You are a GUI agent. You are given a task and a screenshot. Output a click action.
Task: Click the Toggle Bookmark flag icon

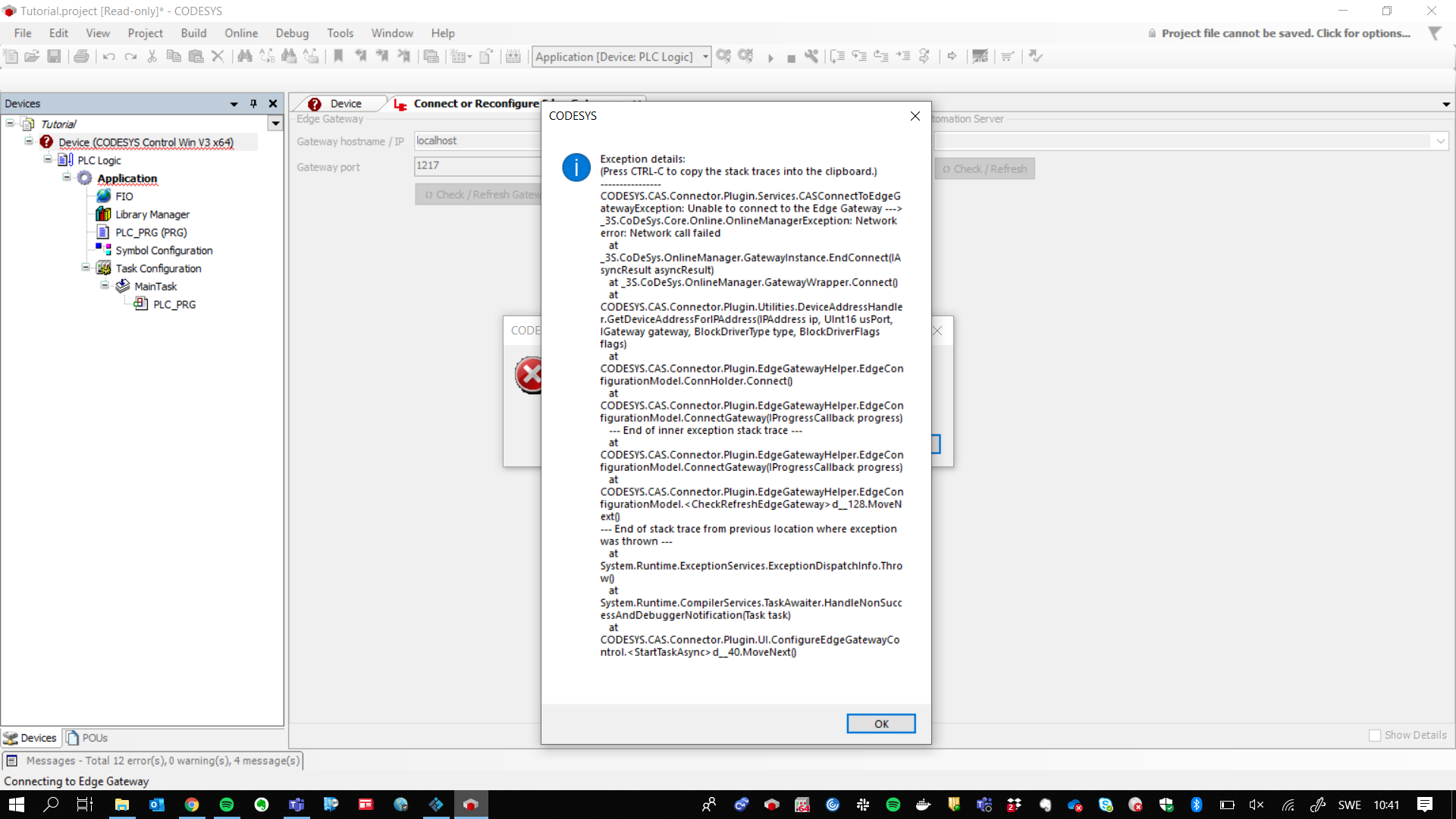339,56
